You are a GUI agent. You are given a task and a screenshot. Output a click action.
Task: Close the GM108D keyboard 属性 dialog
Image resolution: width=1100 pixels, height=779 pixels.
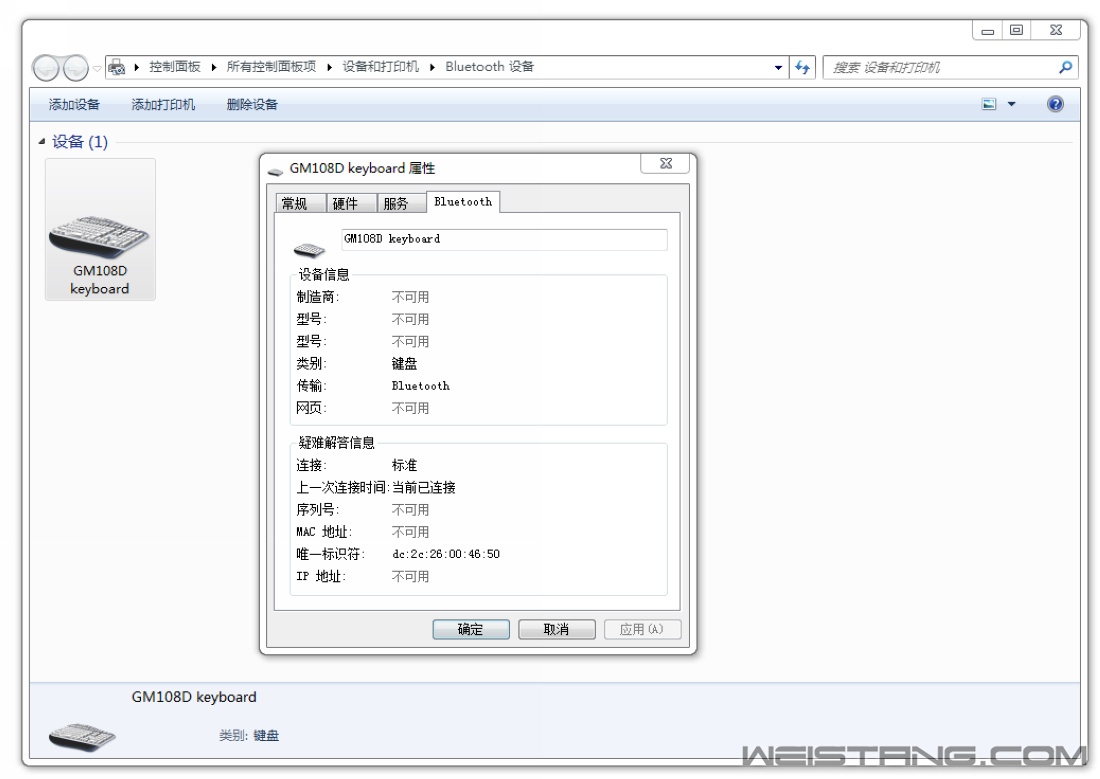click(x=666, y=164)
